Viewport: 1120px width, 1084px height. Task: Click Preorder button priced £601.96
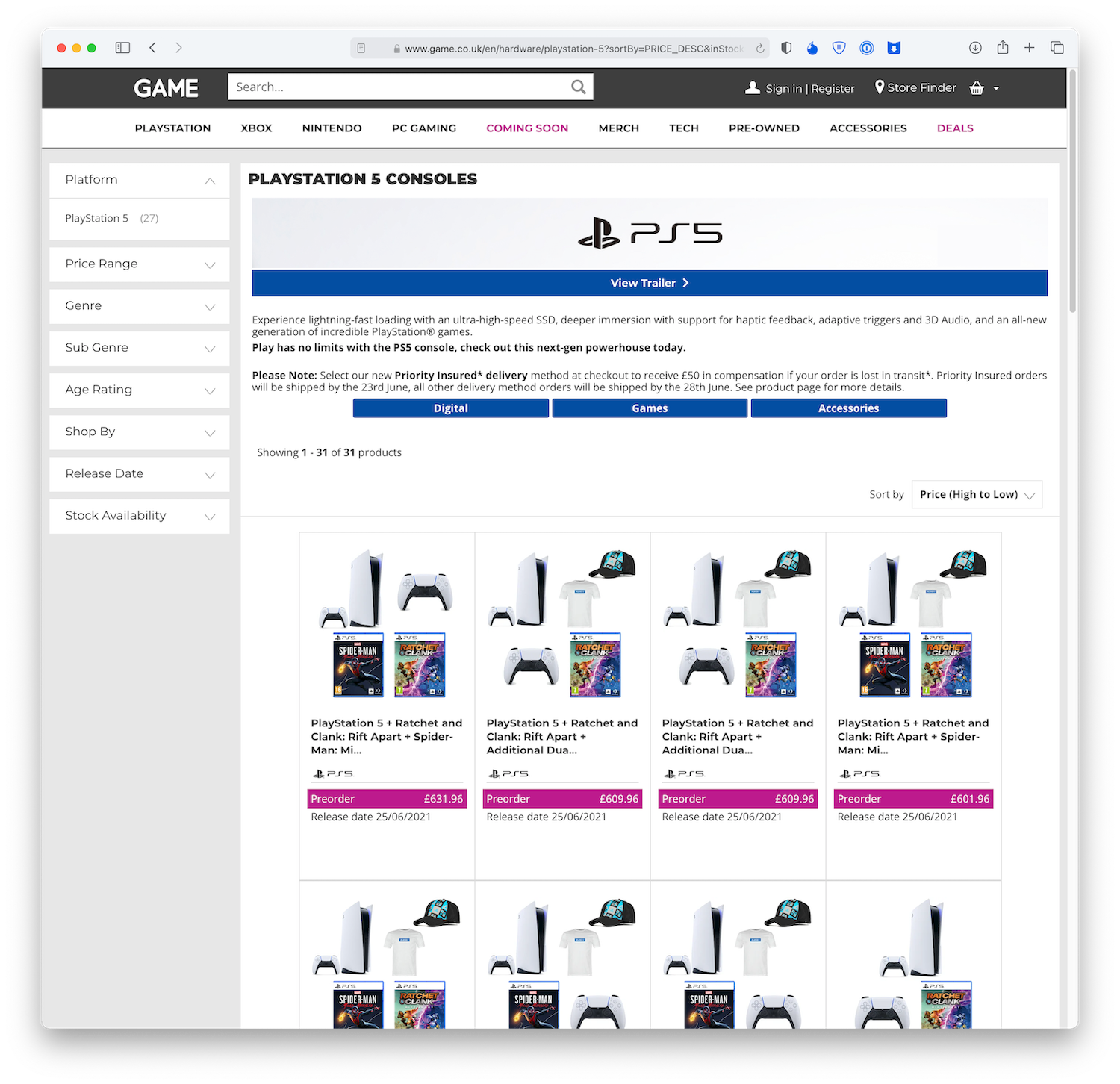tap(913, 799)
